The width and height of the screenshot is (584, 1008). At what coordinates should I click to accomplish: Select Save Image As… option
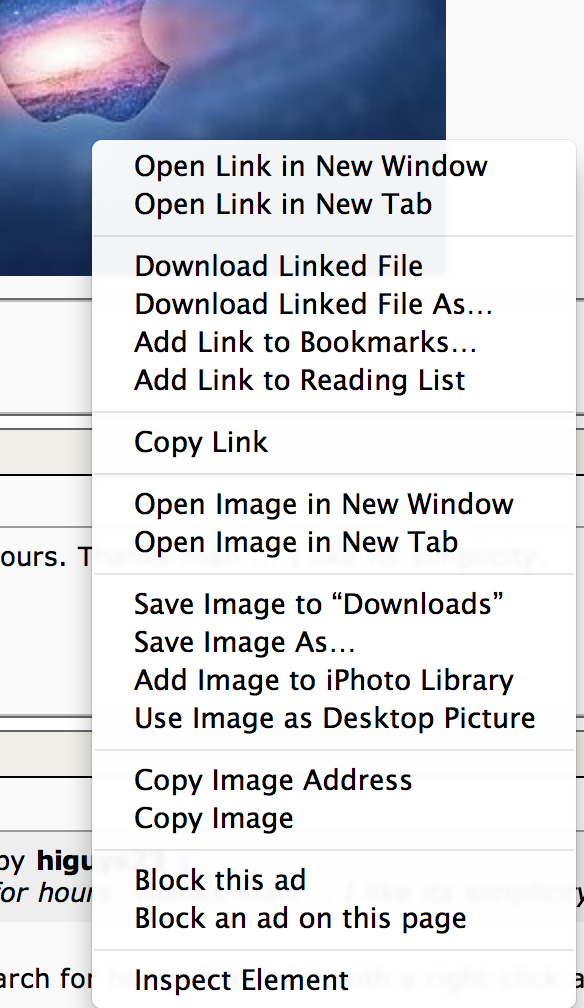click(334, 642)
